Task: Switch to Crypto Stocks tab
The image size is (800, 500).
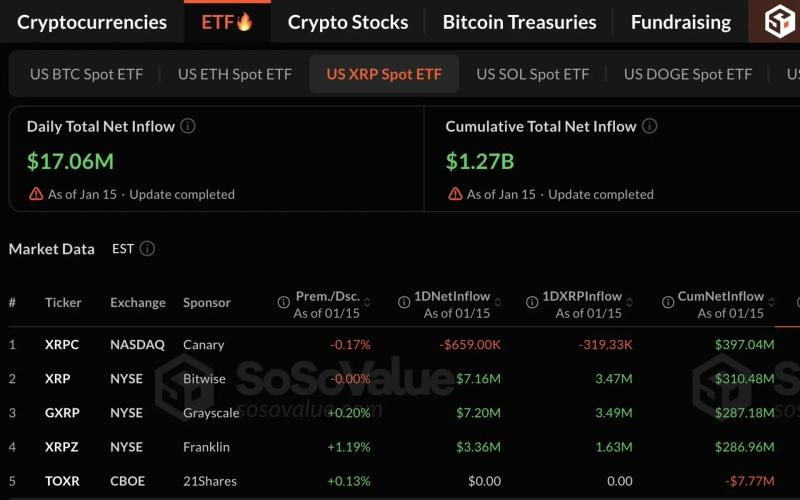Action: (x=348, y=22)
